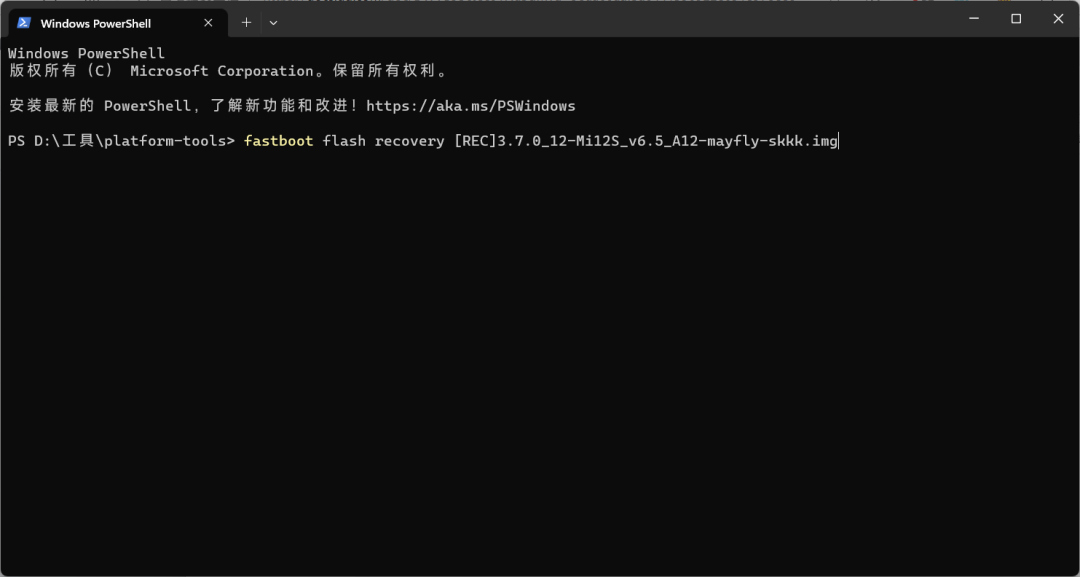Click the PowerShell icon in the tab
The width and height of the screenshot is (1080, 577).
[24, 23]
